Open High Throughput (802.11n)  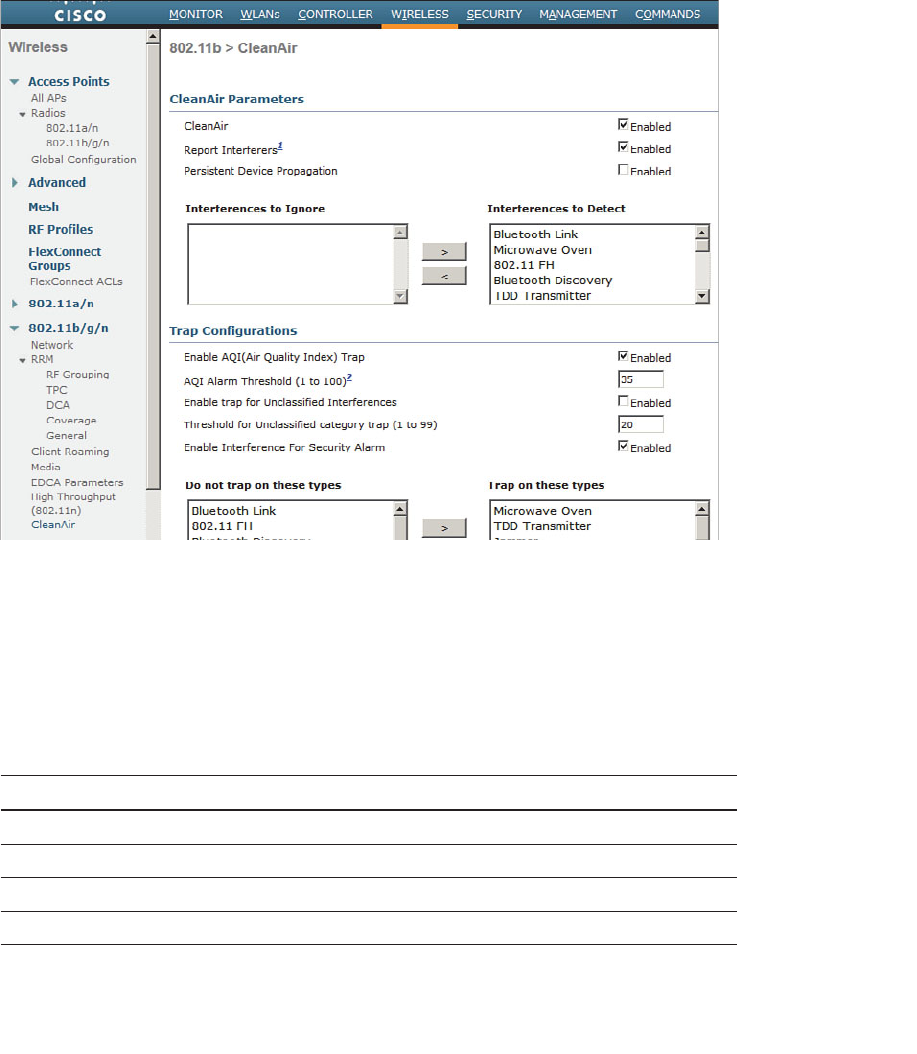[x=73, y=503]
